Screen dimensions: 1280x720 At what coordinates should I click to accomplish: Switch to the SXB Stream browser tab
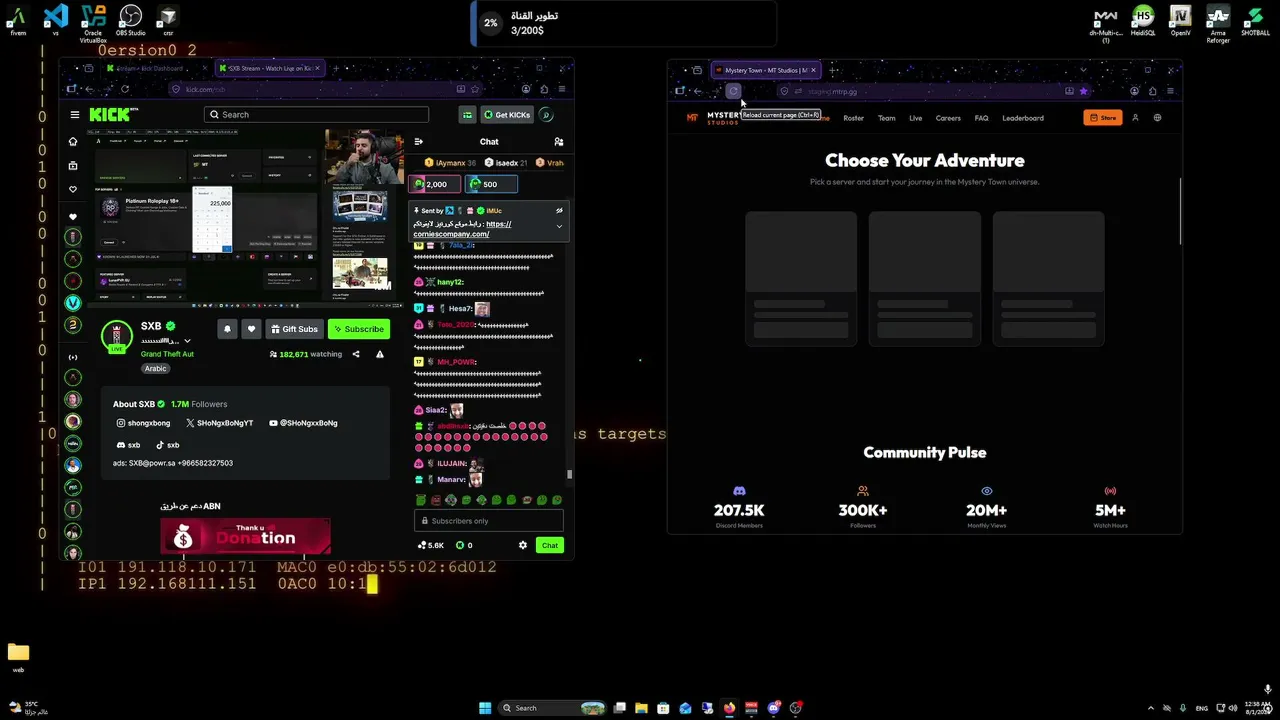tap(270, 69)
